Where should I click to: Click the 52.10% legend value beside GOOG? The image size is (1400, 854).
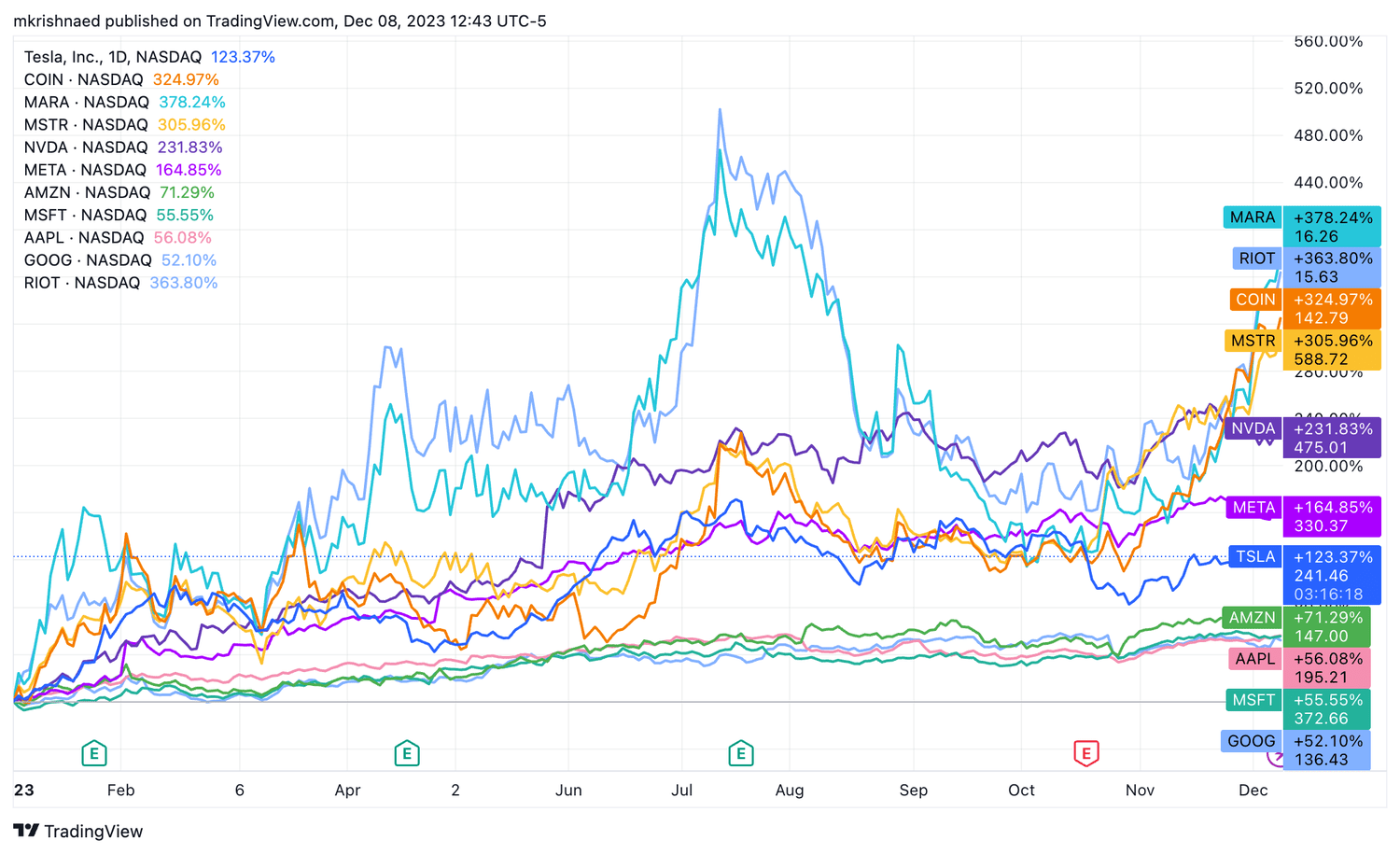189,259
